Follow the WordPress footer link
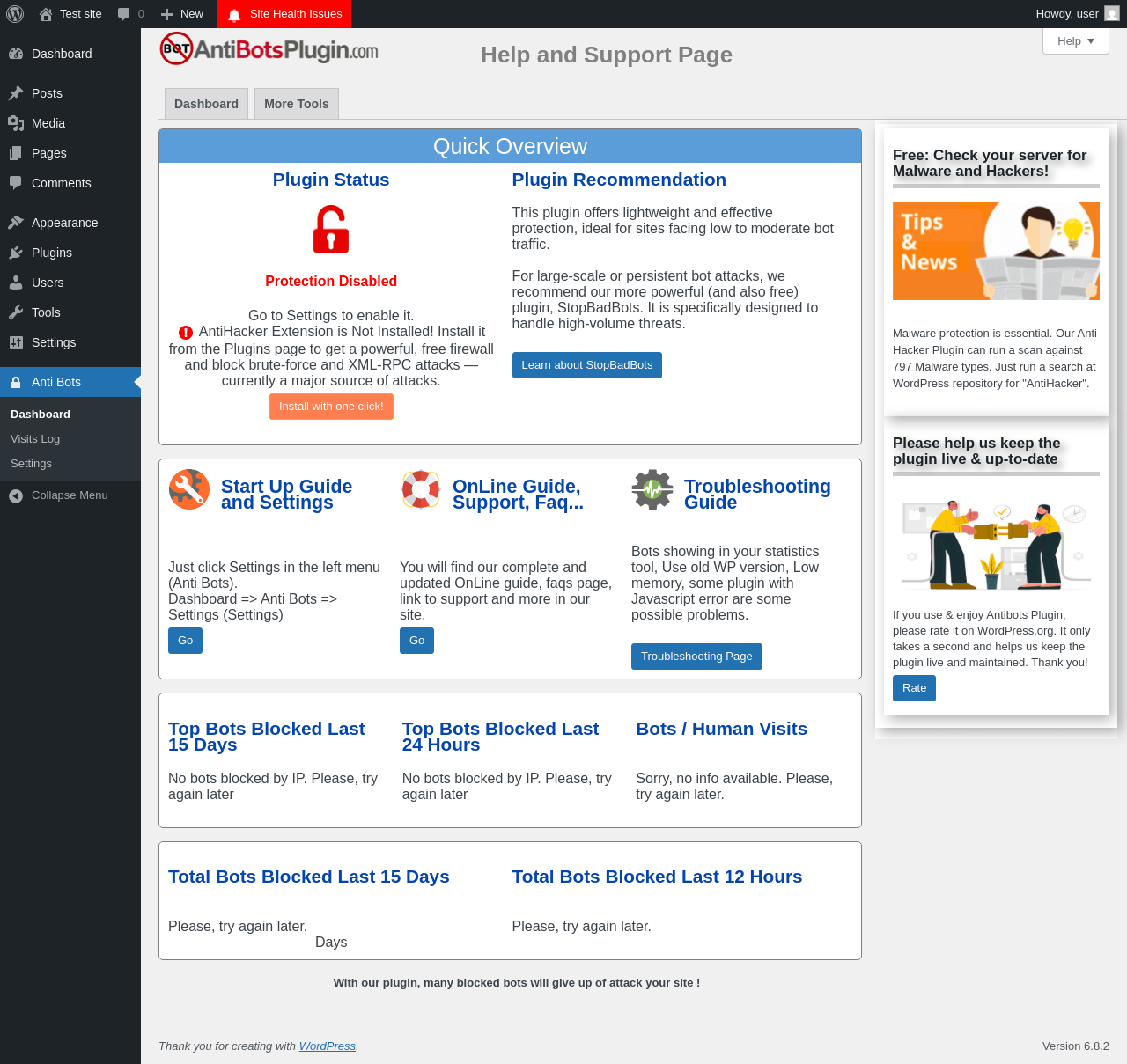Screen dimensions: 1127x1064 point(328,1046)
